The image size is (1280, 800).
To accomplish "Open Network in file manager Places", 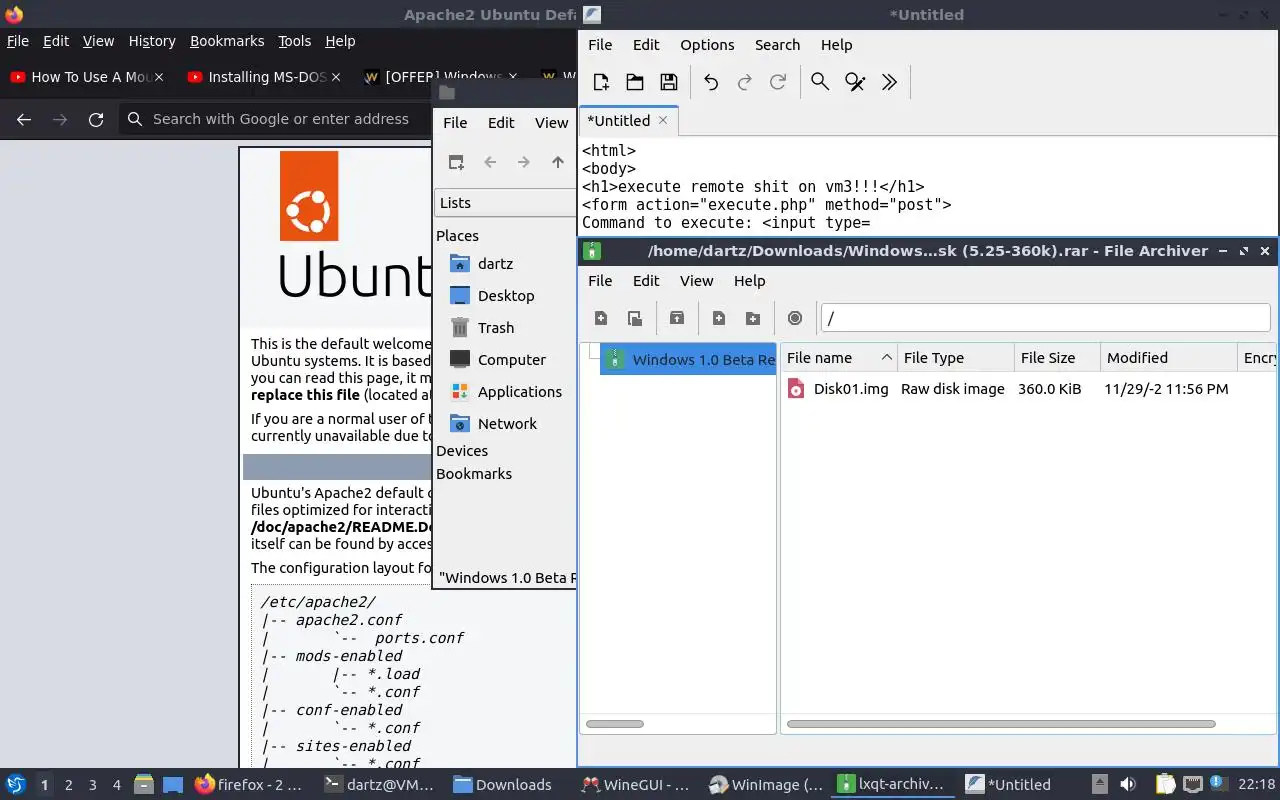I will [x=505, y=424].
